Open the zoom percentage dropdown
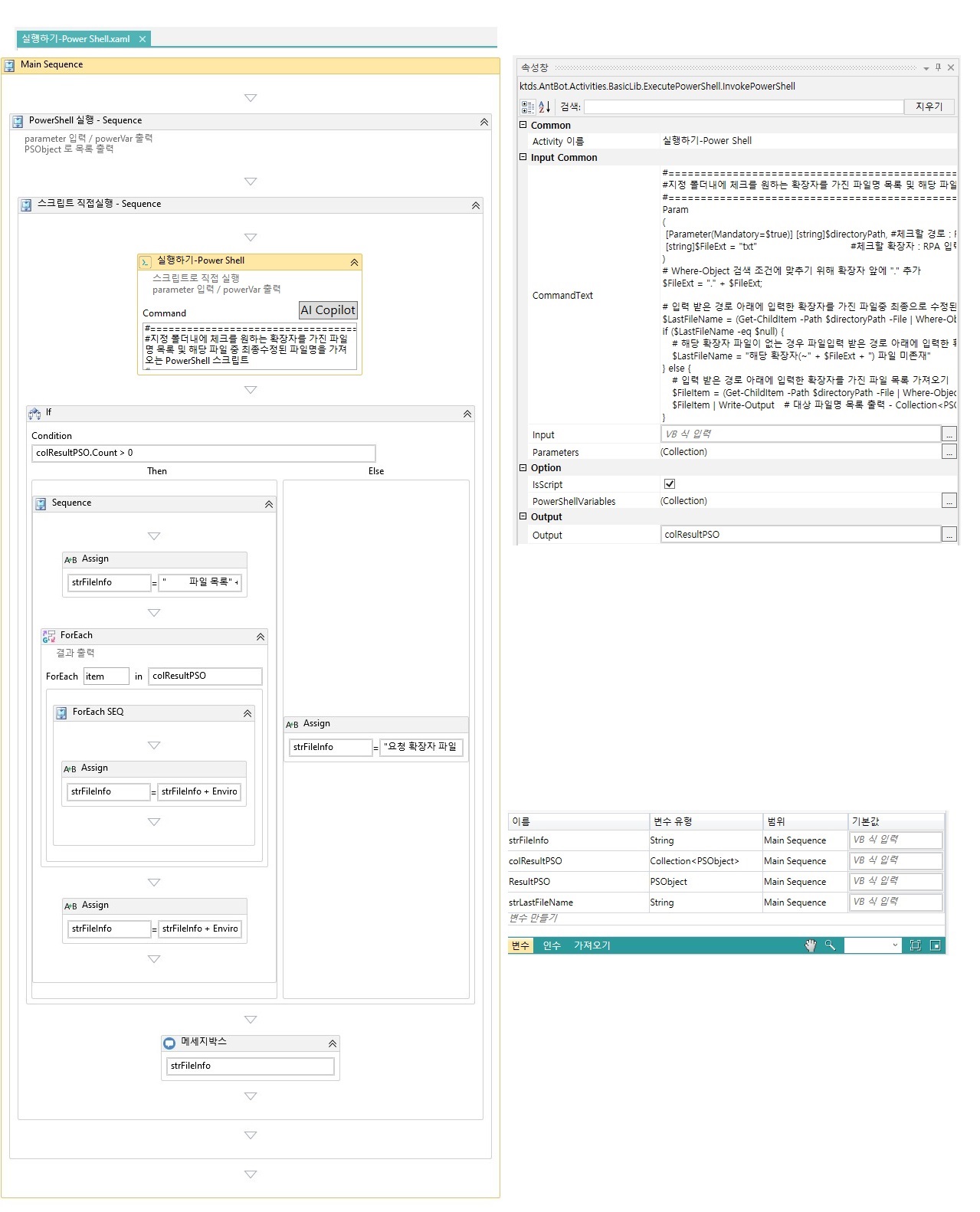The width and height of the screenshot is (980, 1212). coord(894,945)
